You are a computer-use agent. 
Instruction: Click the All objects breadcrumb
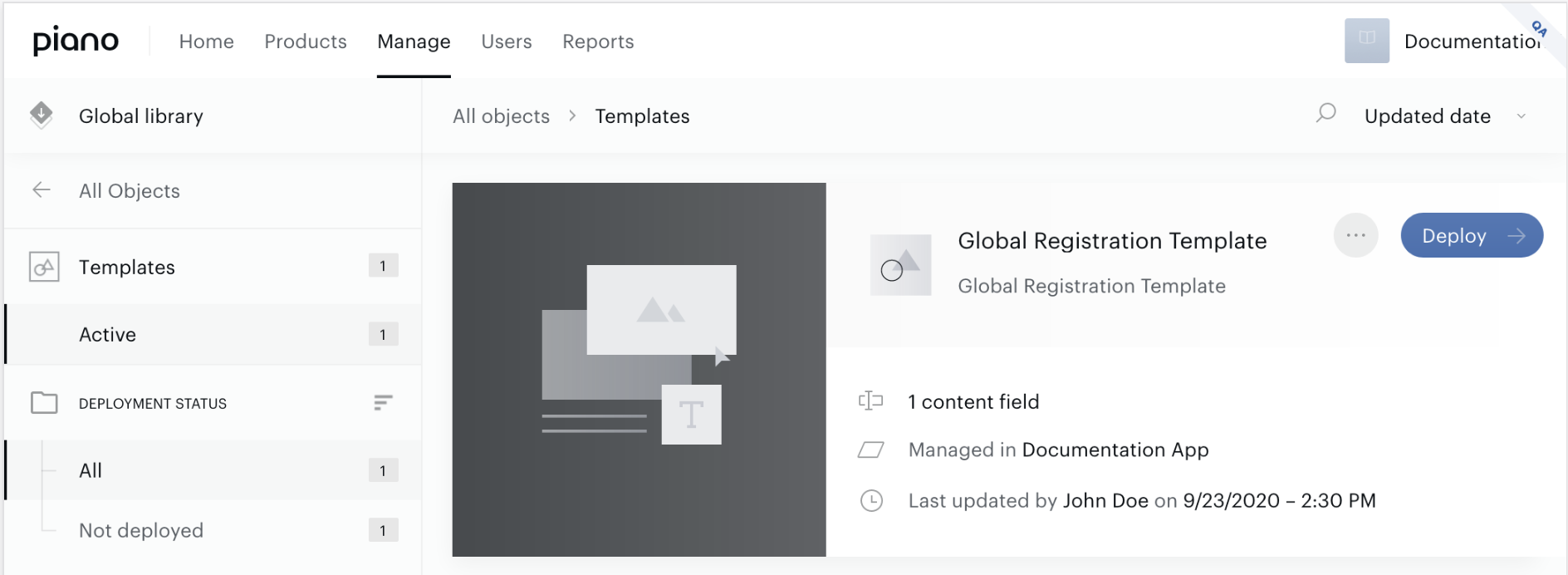(x=501, y=116)
